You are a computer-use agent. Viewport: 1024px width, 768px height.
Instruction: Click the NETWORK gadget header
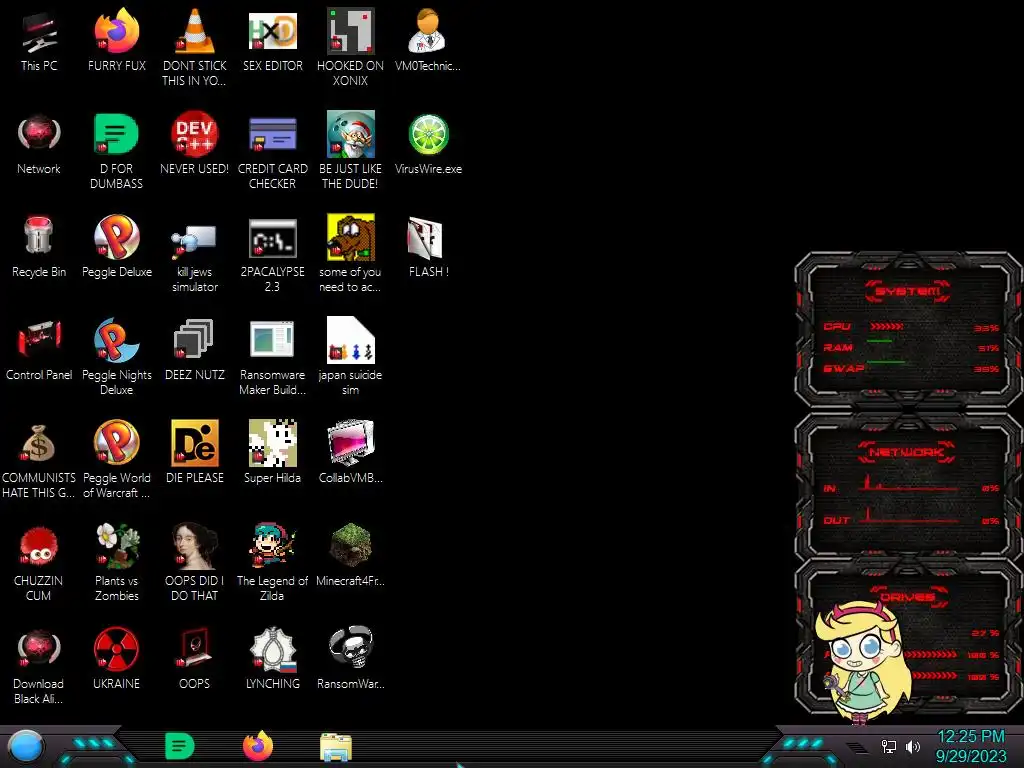[906, 452]
